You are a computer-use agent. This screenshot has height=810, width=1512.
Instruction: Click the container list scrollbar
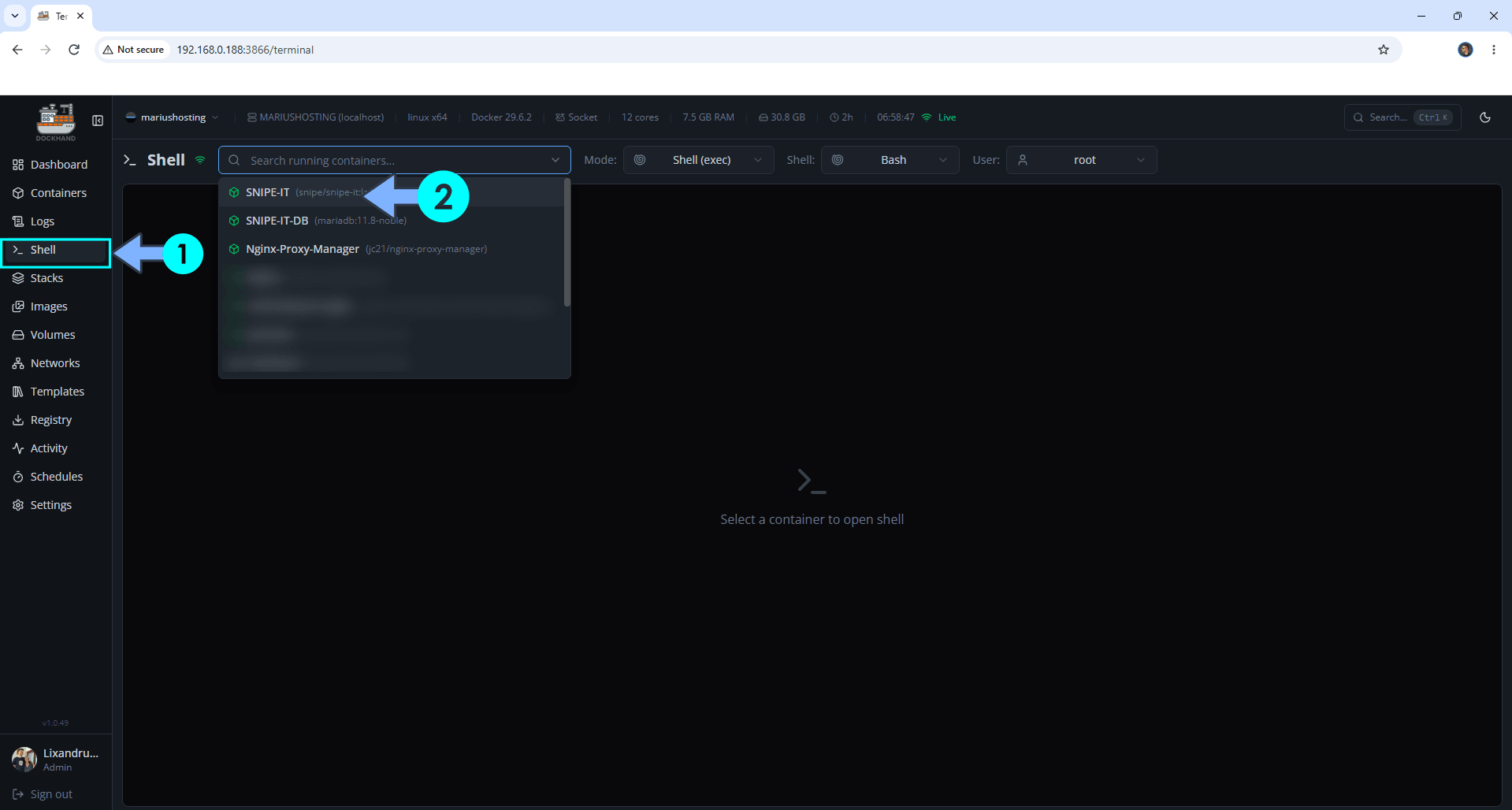click(x=567, y=243)
